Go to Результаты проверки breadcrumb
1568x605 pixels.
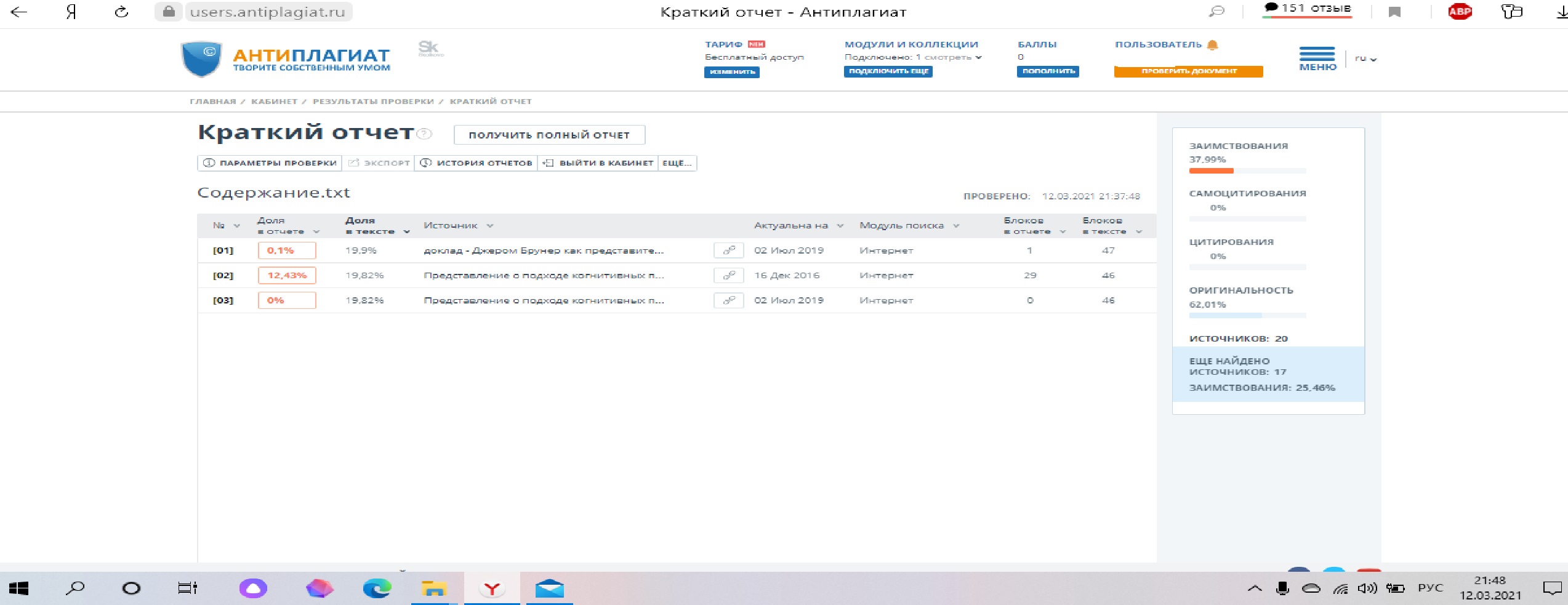[x=373, y=102]
